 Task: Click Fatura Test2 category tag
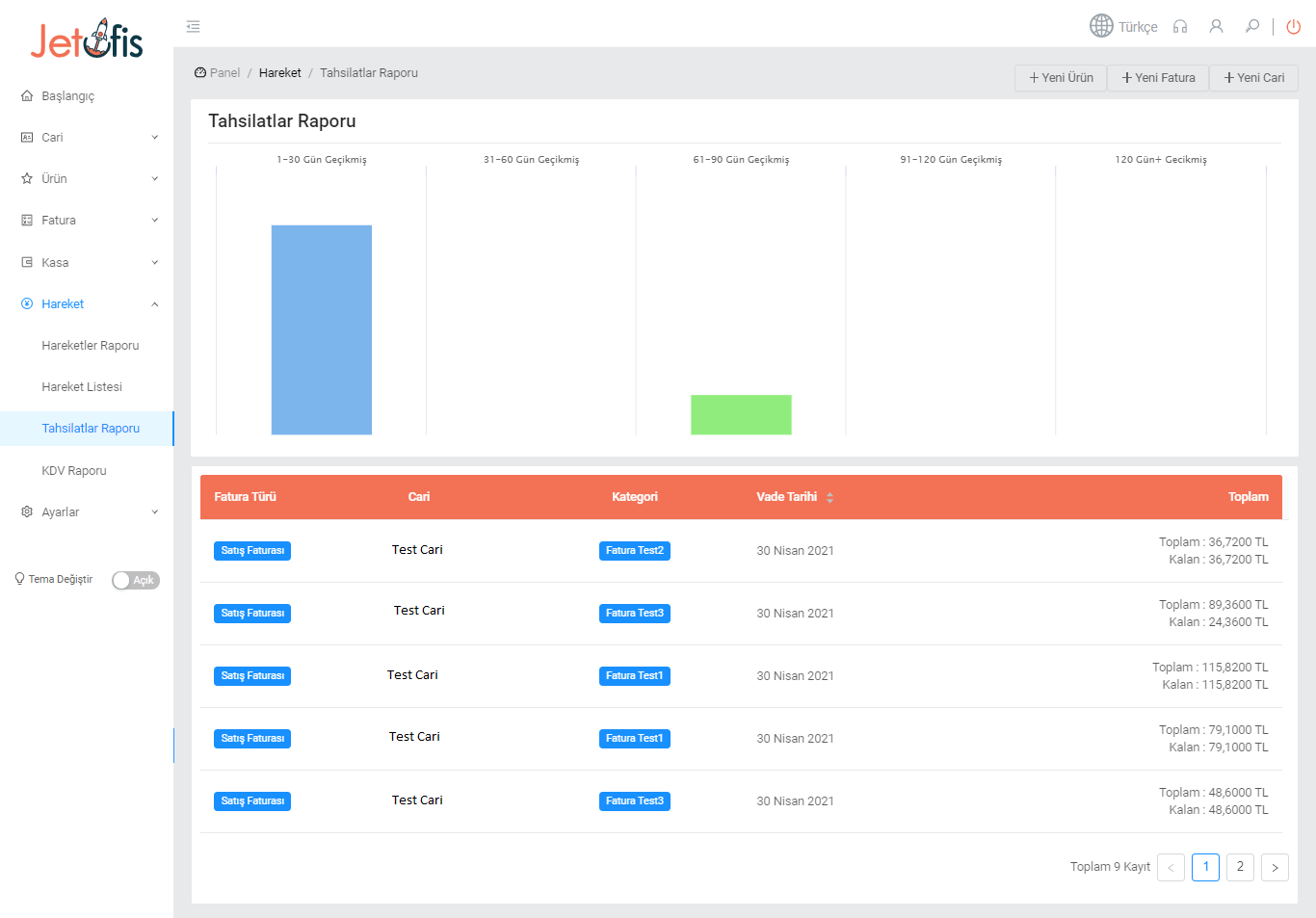coord(635,551)
